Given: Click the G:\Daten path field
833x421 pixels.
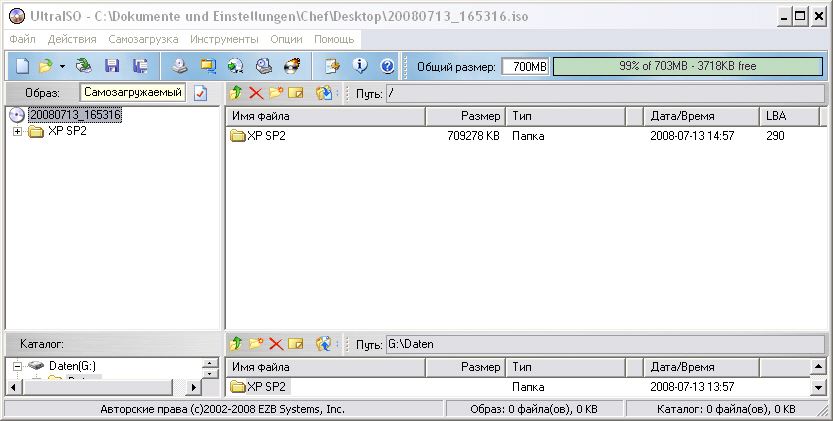Looking at the screenshot, I should pyautogui.click(x=605, y=344).
